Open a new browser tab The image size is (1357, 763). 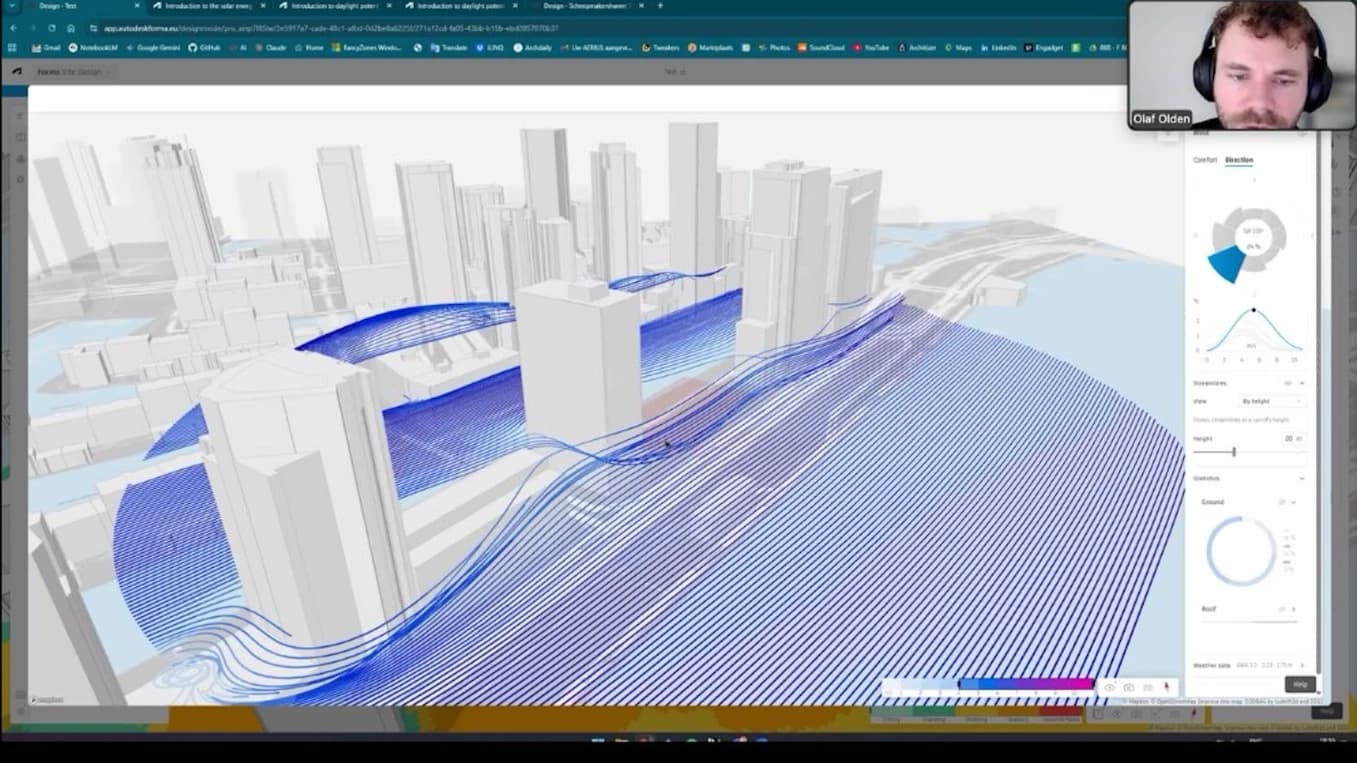660,6
